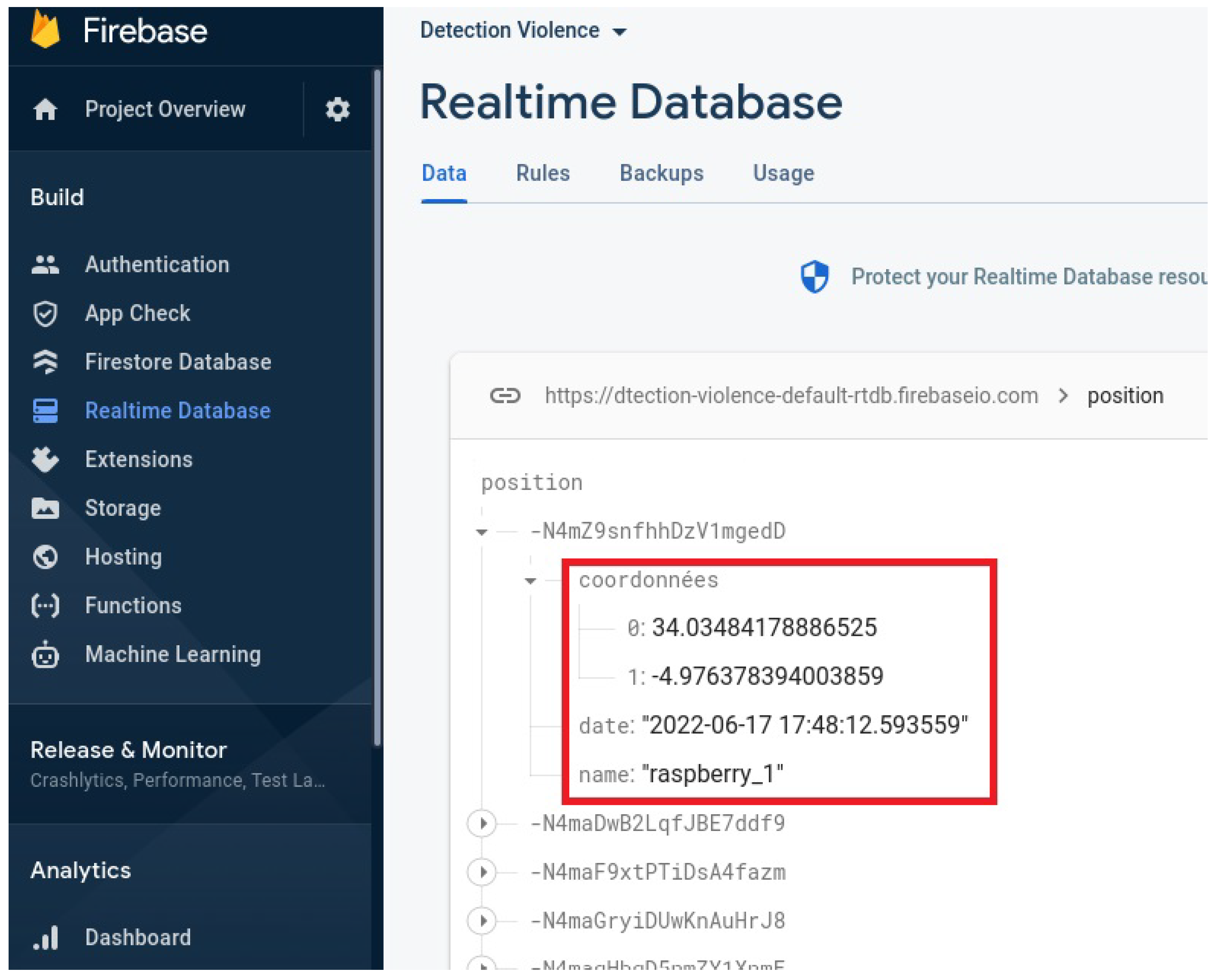Click the Firestore Database icon
This screenshot has height=980, width=1226.
tap(45, 362)
